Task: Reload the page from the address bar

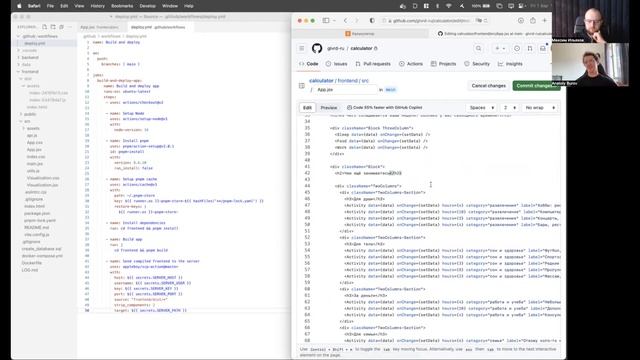Action: pyautogui.click(x=486, y=20)
